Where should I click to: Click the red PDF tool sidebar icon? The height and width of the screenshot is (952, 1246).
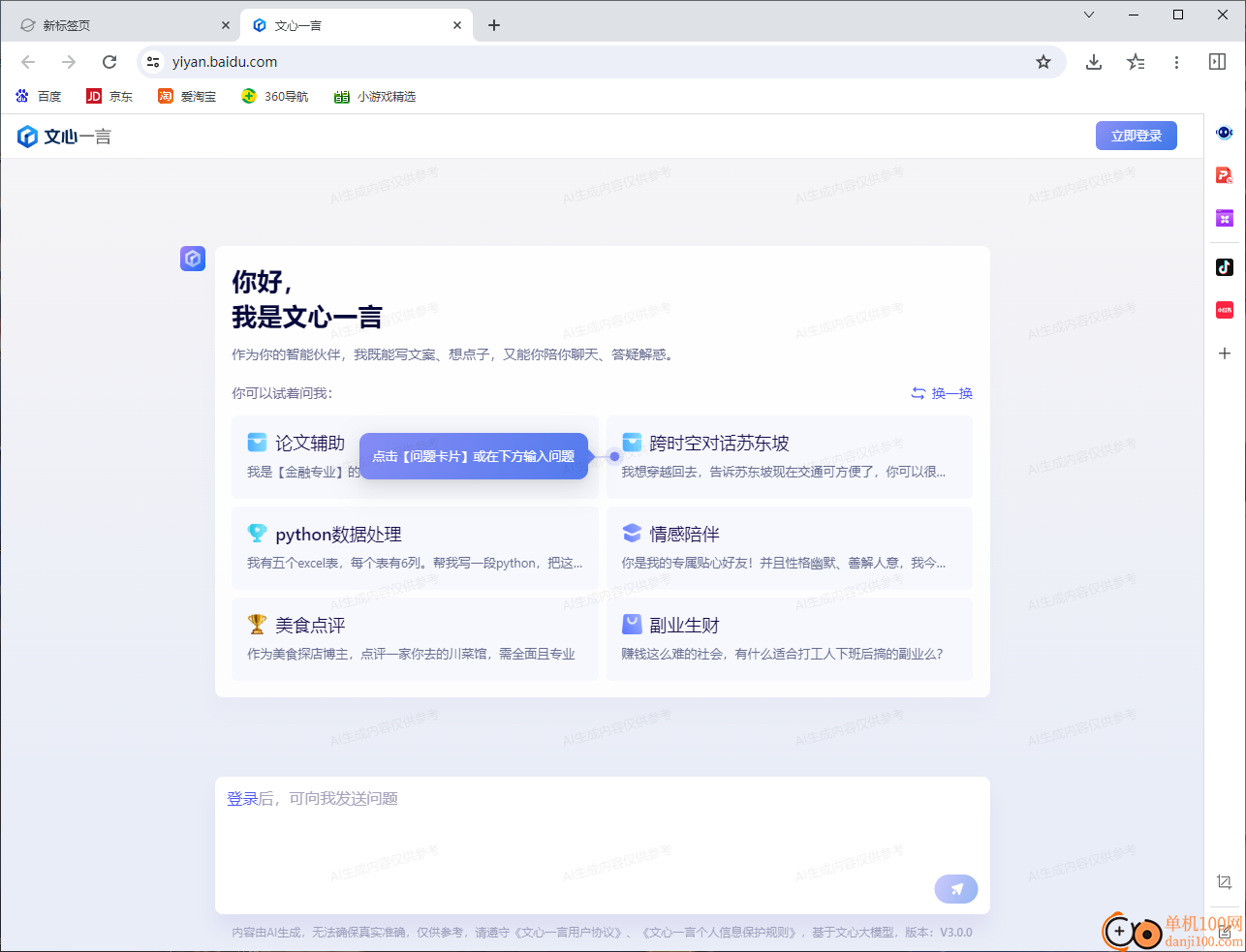point(1225,175)
